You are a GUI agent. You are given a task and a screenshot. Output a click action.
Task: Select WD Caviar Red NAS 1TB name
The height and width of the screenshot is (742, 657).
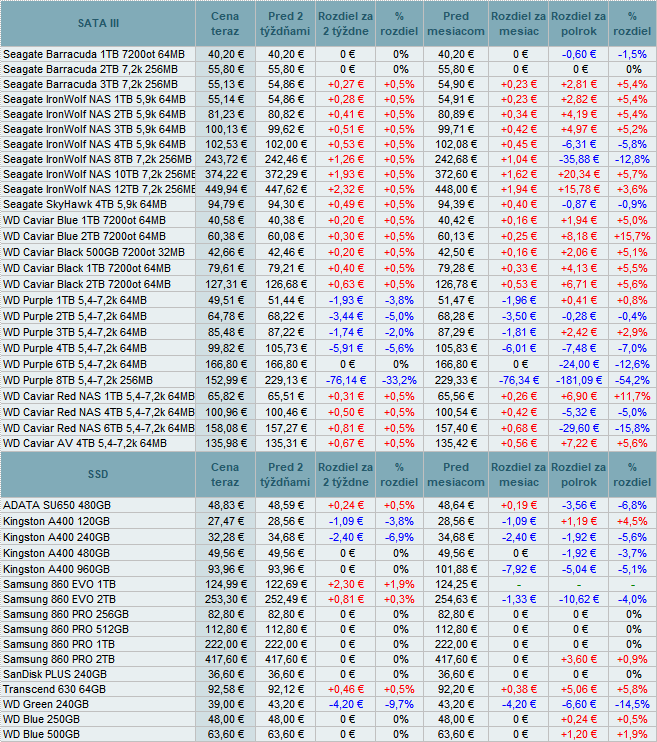click(99, 397)
